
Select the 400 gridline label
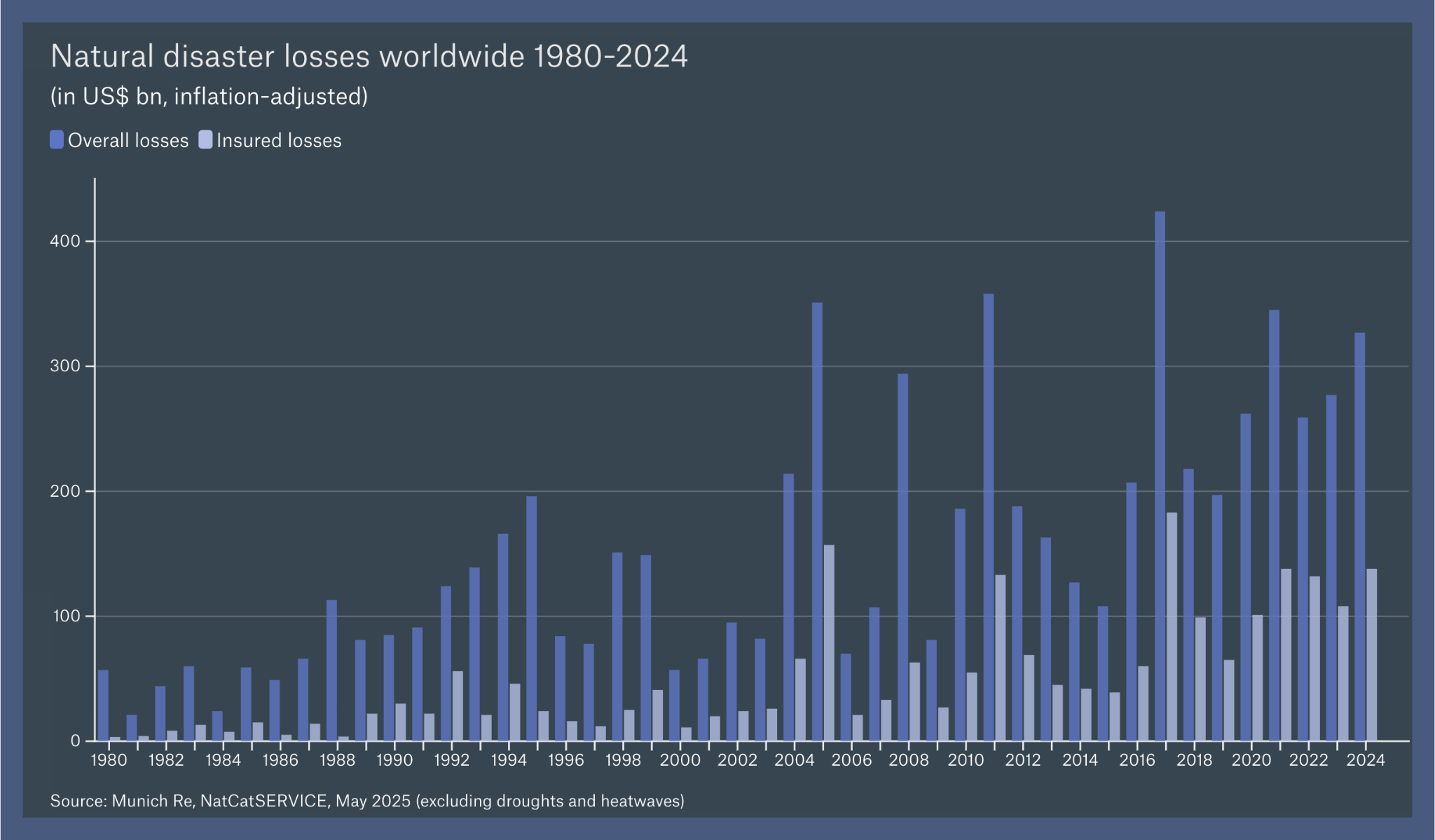tap(66, 240)
